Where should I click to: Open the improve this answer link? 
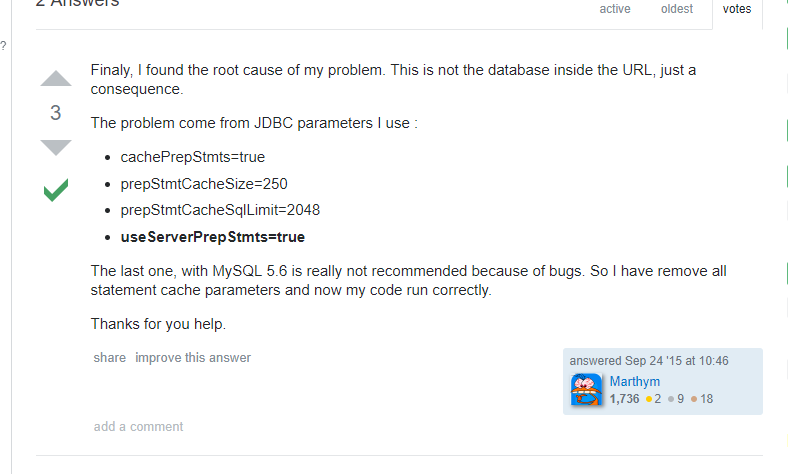tap(193, 358)
